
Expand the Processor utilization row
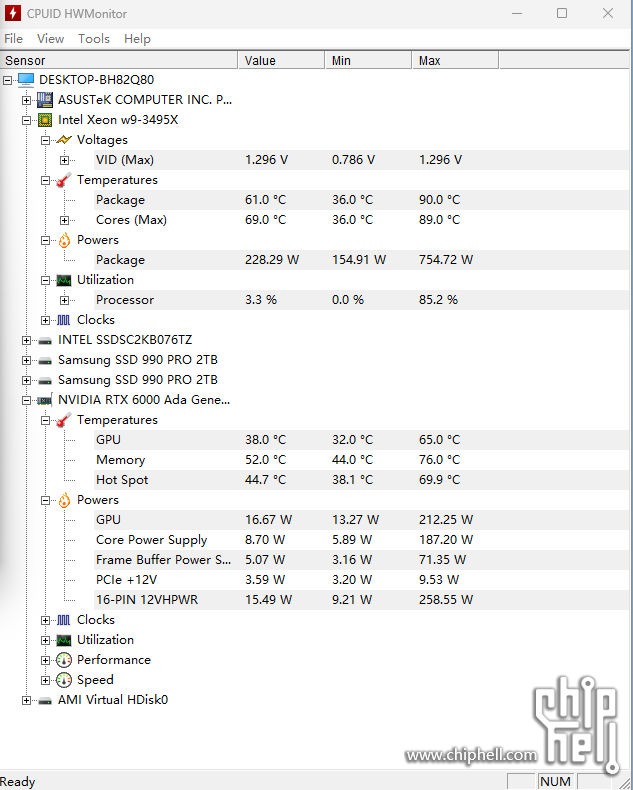65,300
